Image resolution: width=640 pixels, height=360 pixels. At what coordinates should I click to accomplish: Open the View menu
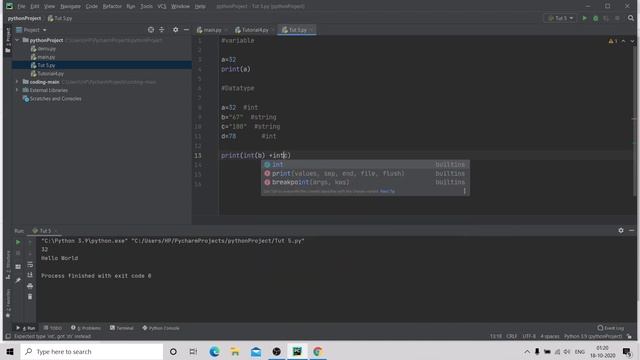[49, 6]
